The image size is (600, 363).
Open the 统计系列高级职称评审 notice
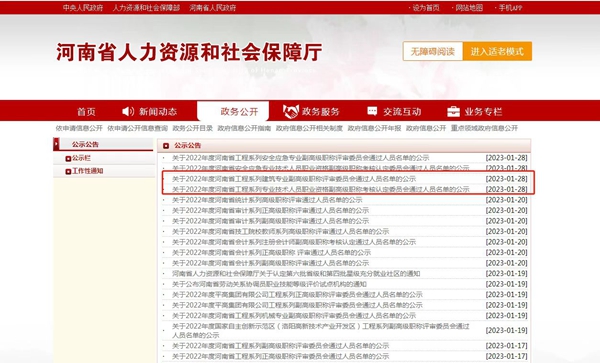[x=267, y=200]
